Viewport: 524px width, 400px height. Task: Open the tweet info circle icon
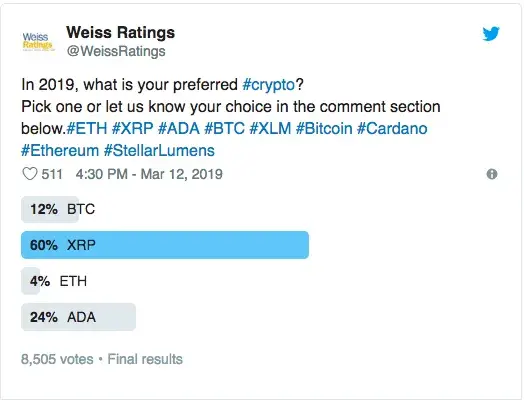point(492,174)
